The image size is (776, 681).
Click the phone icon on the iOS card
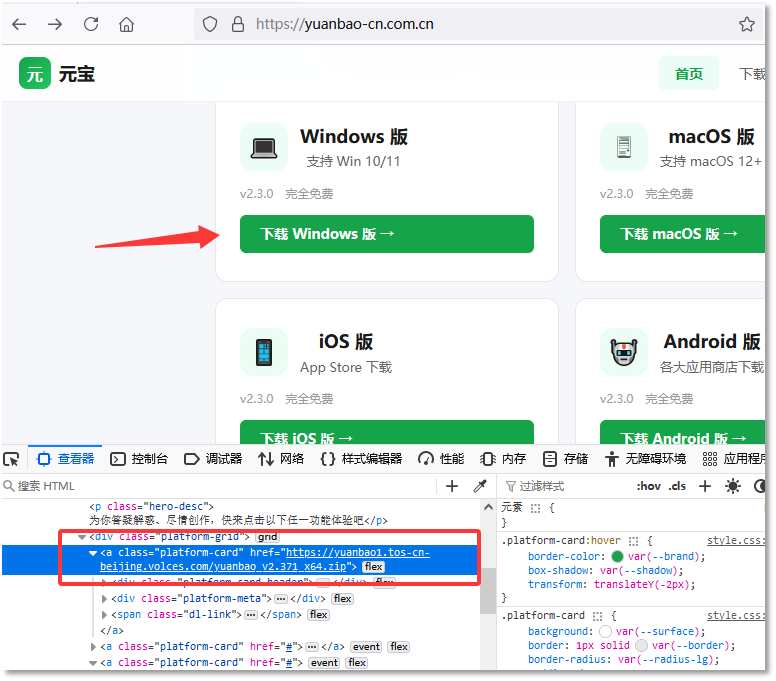pyautogui.click(x=264, y=352)
